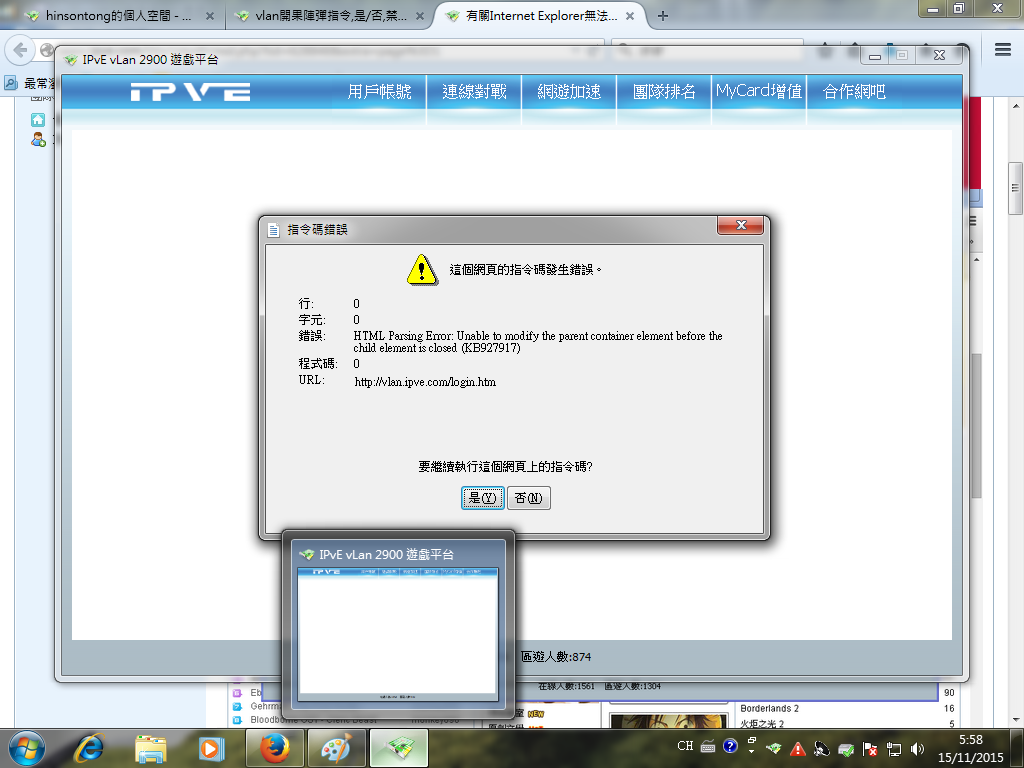Switch to the 有關Internet Explorer無法 browser tab
The height and width of the screenshot is (768, 1024).
click(541, 16)
